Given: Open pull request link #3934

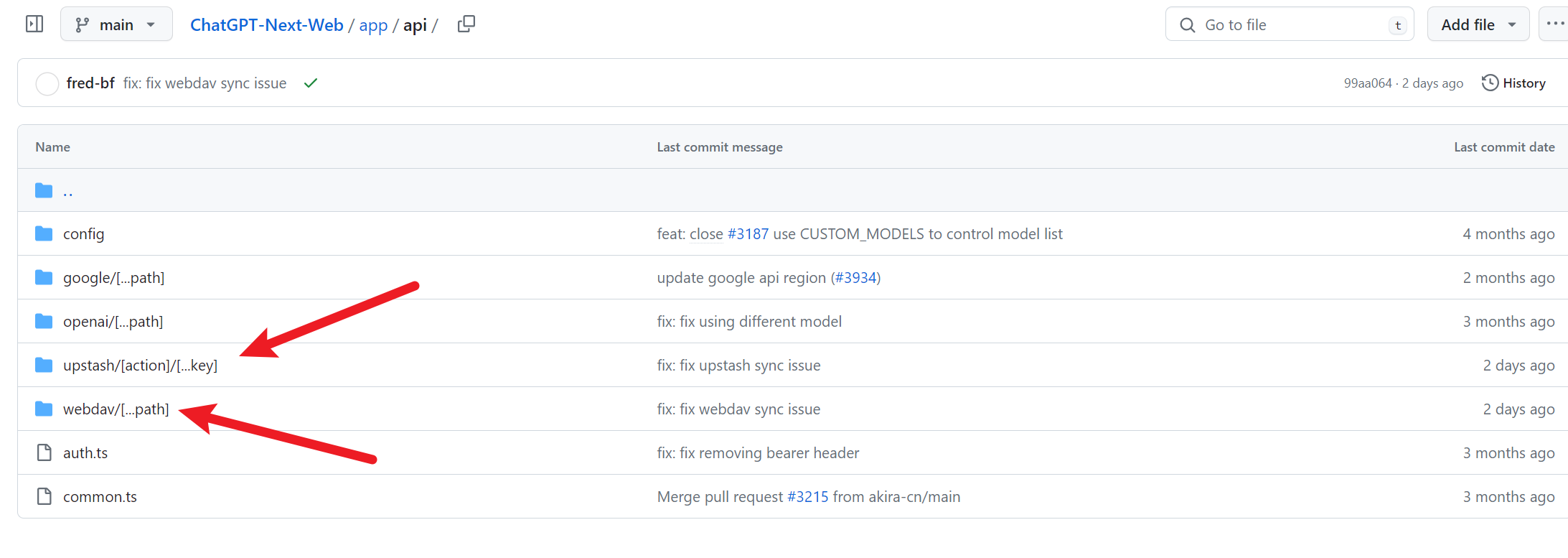Looking at the screenshot, I should [x=856, y=278].
